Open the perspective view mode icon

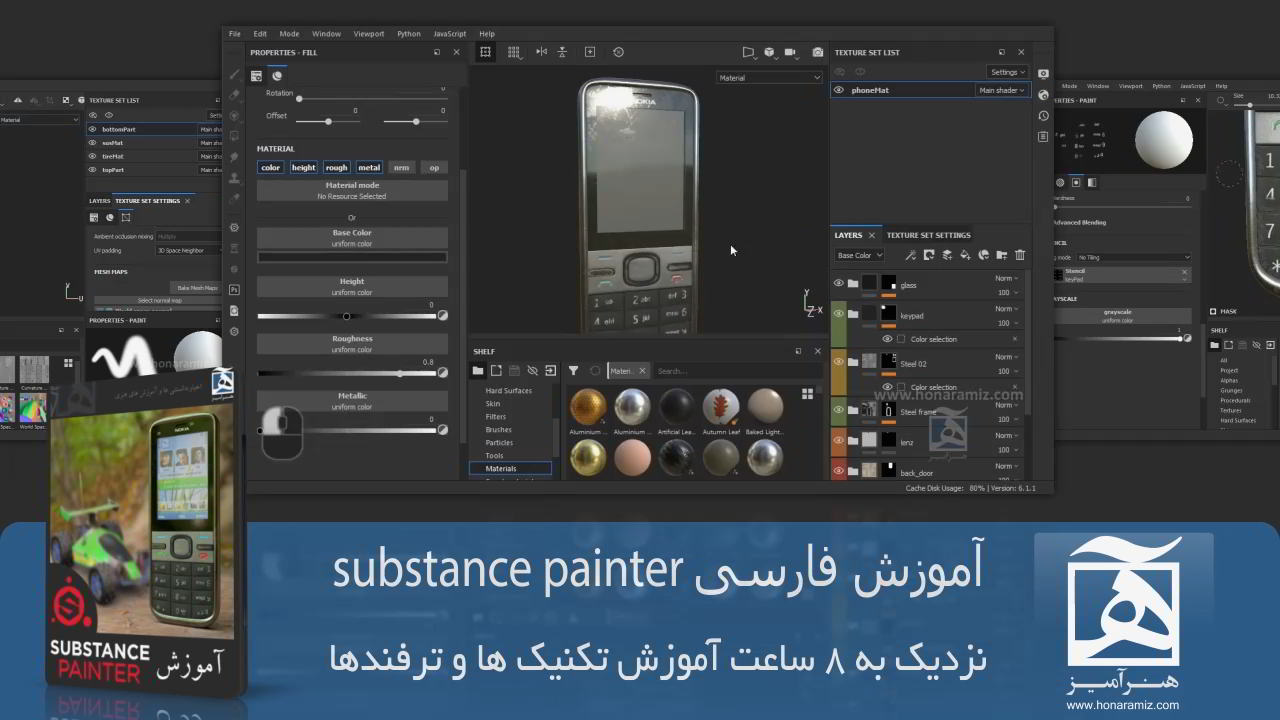tap(748, 52)
